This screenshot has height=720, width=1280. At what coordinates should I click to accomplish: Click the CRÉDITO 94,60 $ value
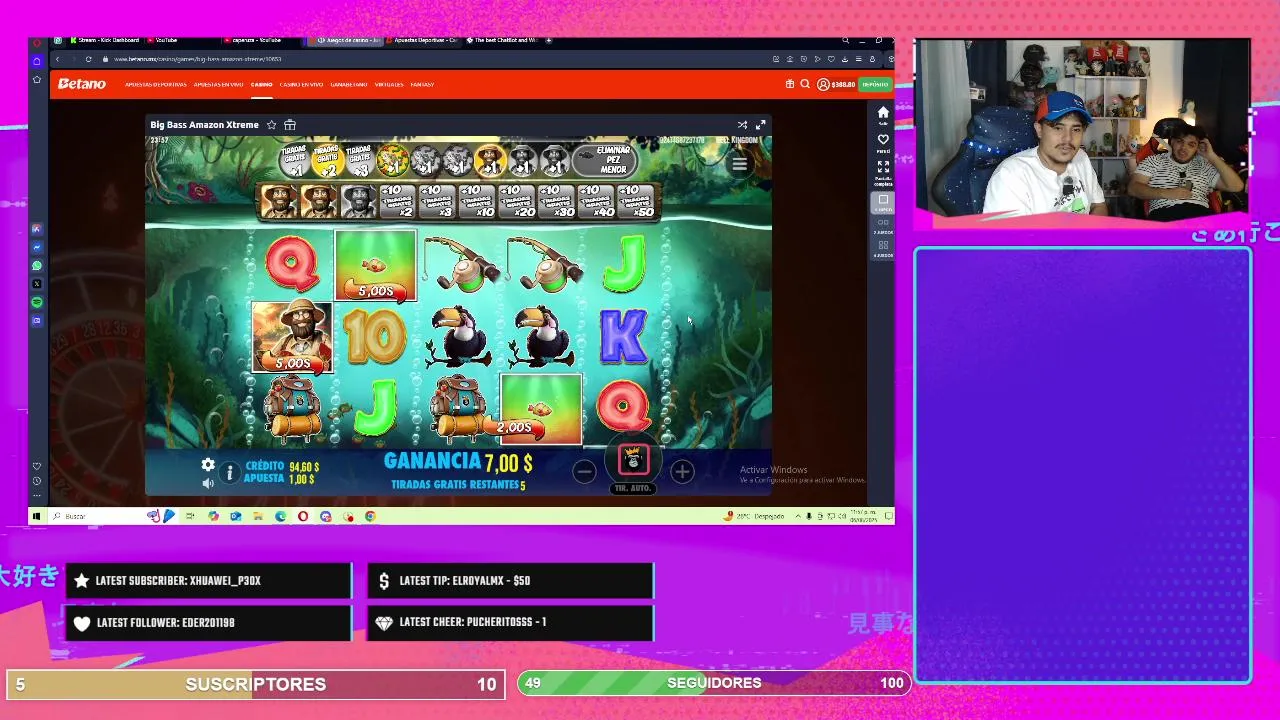point(304,467)
